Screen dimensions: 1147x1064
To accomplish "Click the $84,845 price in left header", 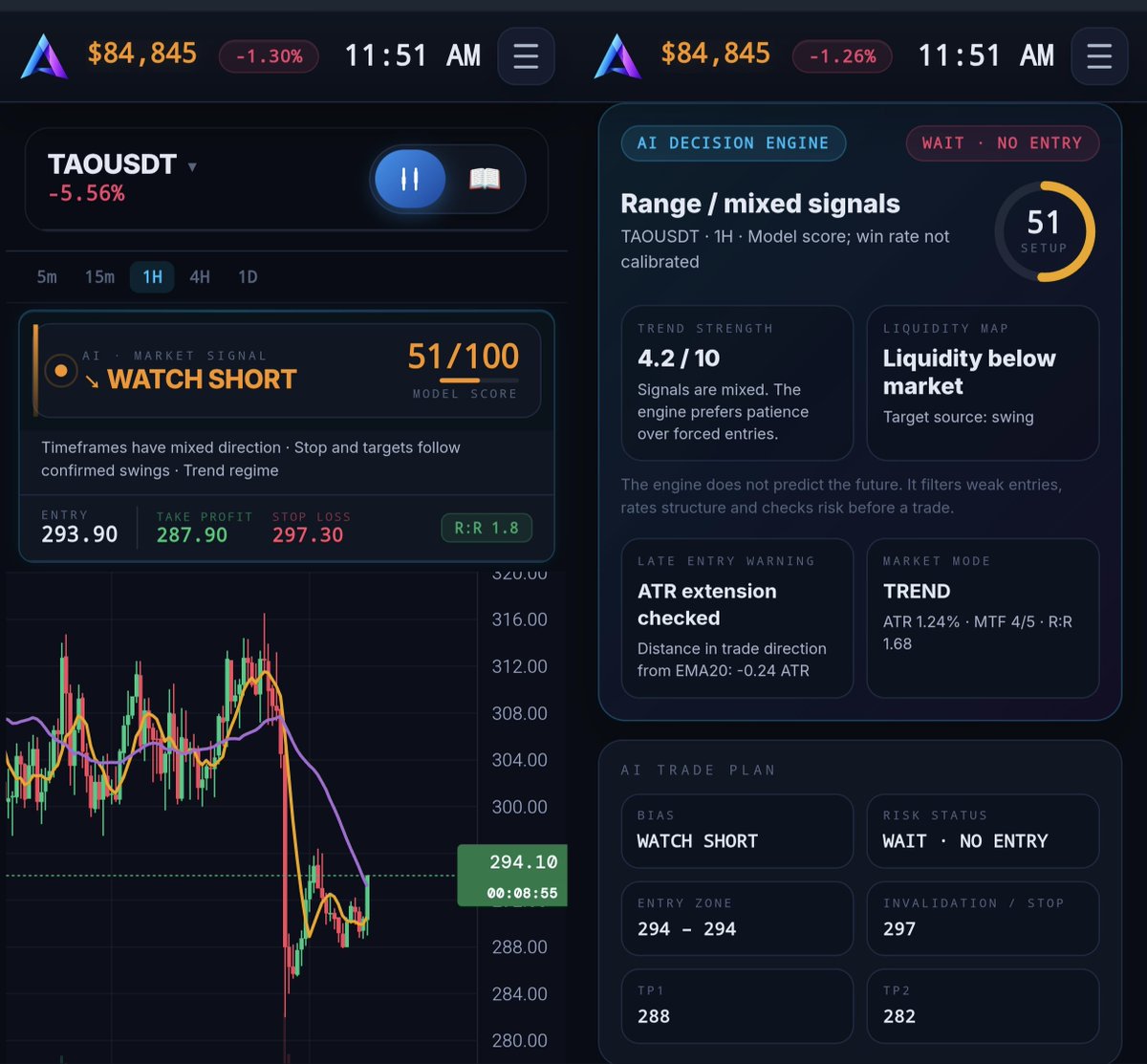I will point(142,54).
